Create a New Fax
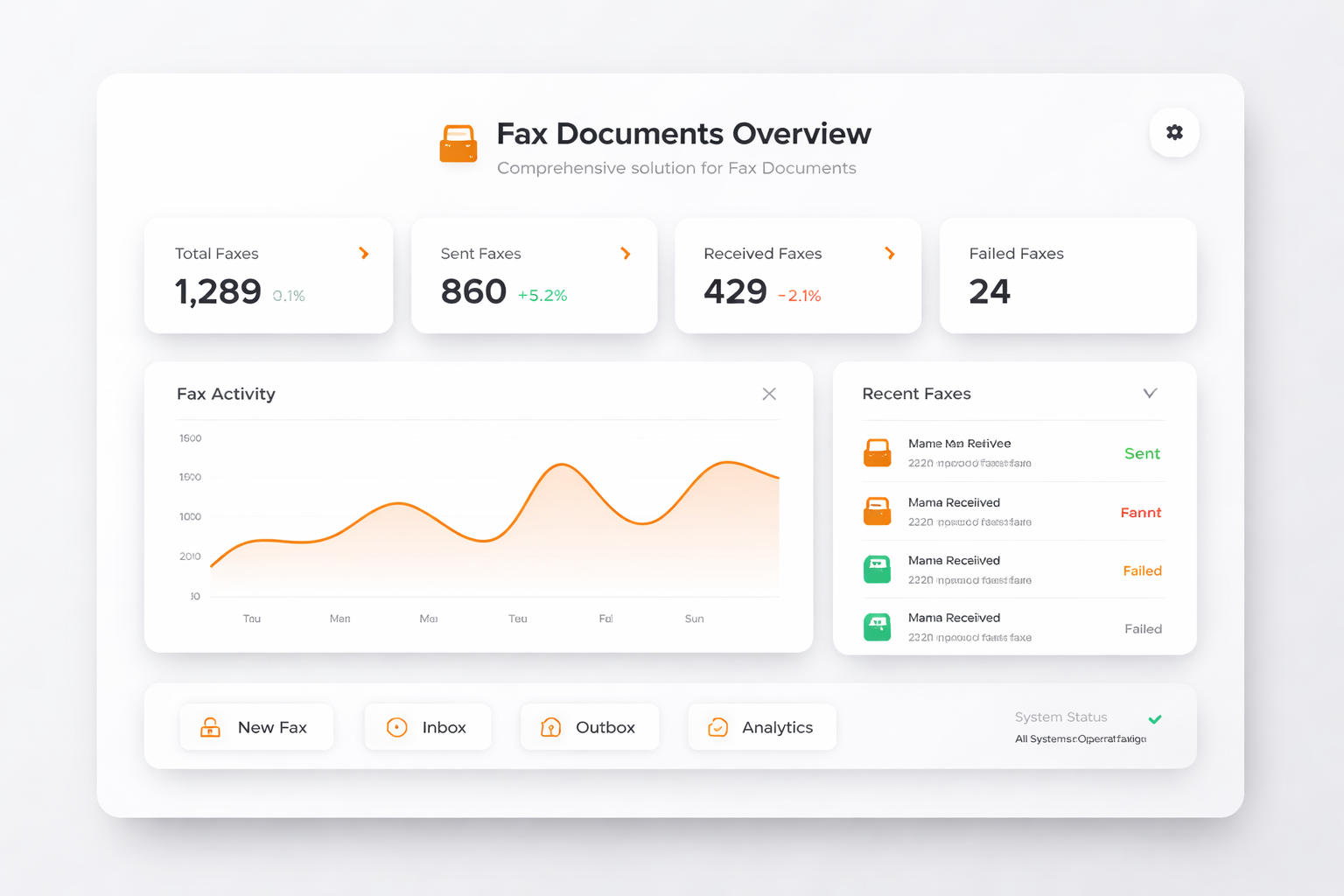The width and height of the screenshot is (1344, 896). click(256, 727)
